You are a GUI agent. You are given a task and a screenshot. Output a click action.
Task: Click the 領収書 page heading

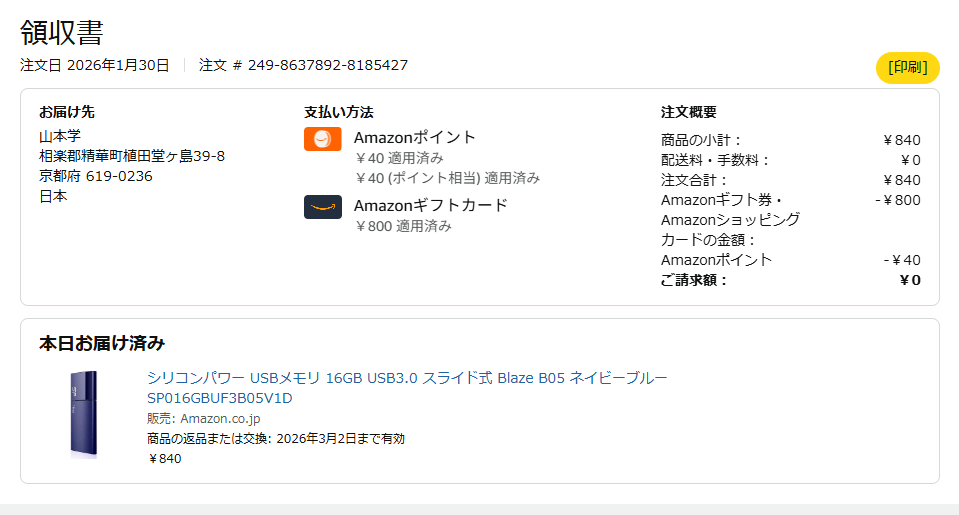click(x=62, y=32)
